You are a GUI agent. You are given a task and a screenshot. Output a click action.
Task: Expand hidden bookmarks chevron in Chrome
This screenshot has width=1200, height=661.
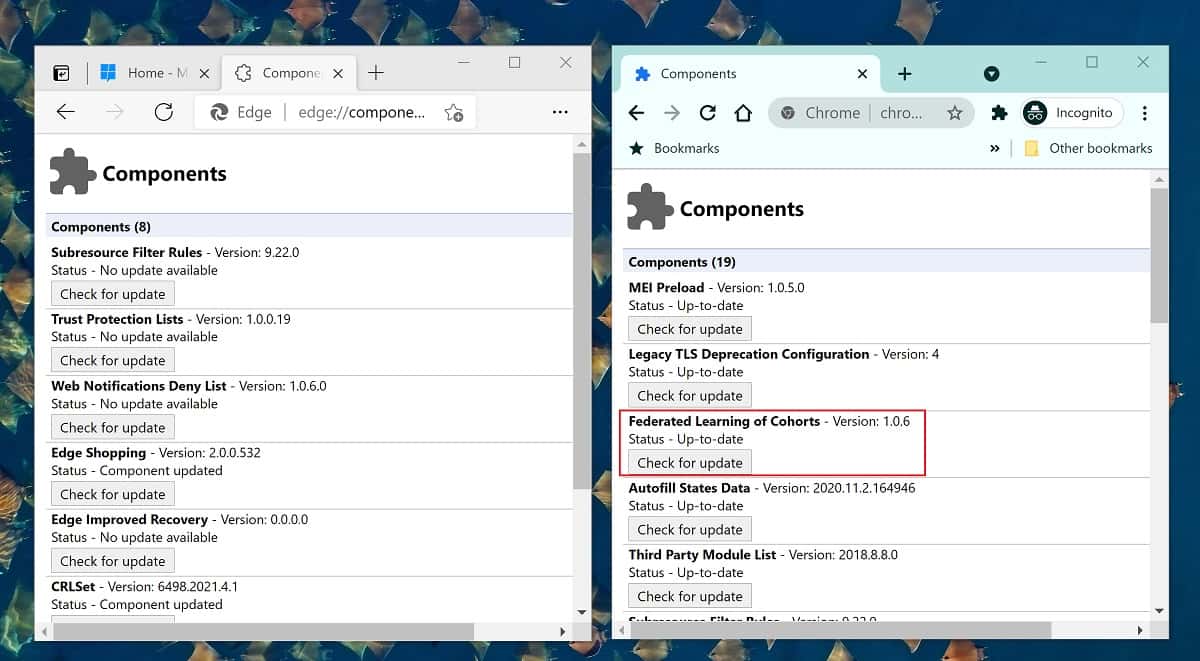(x=994, y=148)
